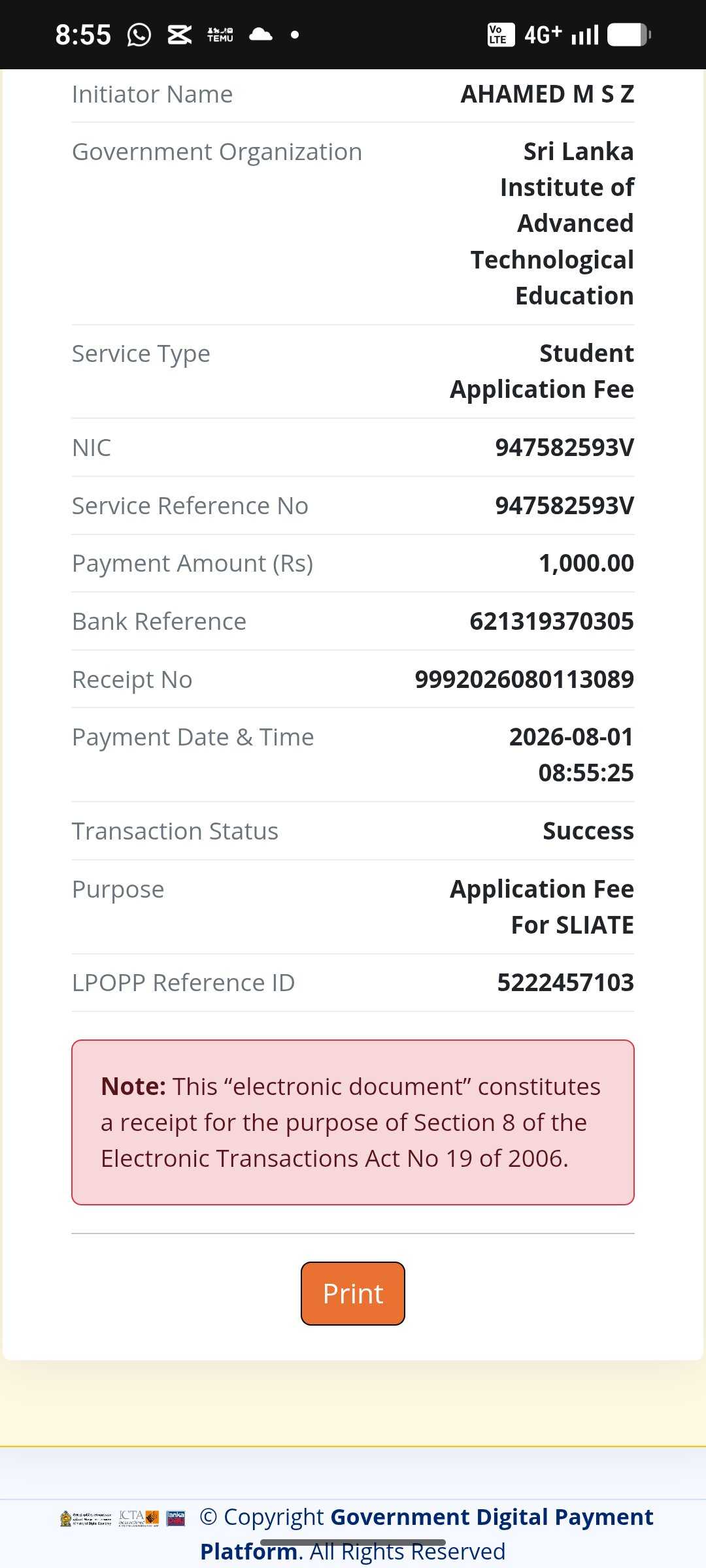This screenshot has height=1568, width=706.
Task: Tap the VoLTE indicator icon
Action: (x=501, y=35)
